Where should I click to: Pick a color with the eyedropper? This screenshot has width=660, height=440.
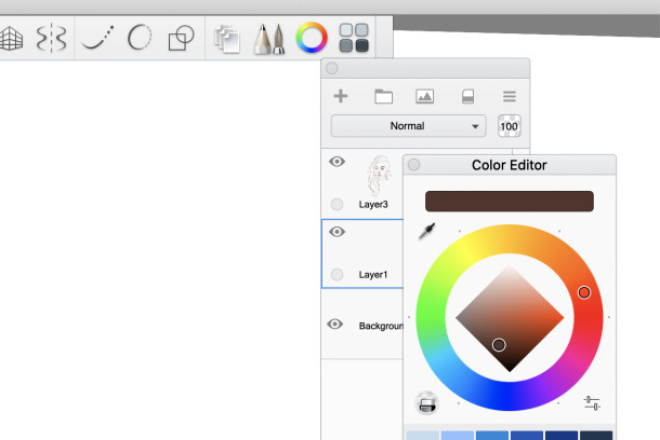(427, 232)
